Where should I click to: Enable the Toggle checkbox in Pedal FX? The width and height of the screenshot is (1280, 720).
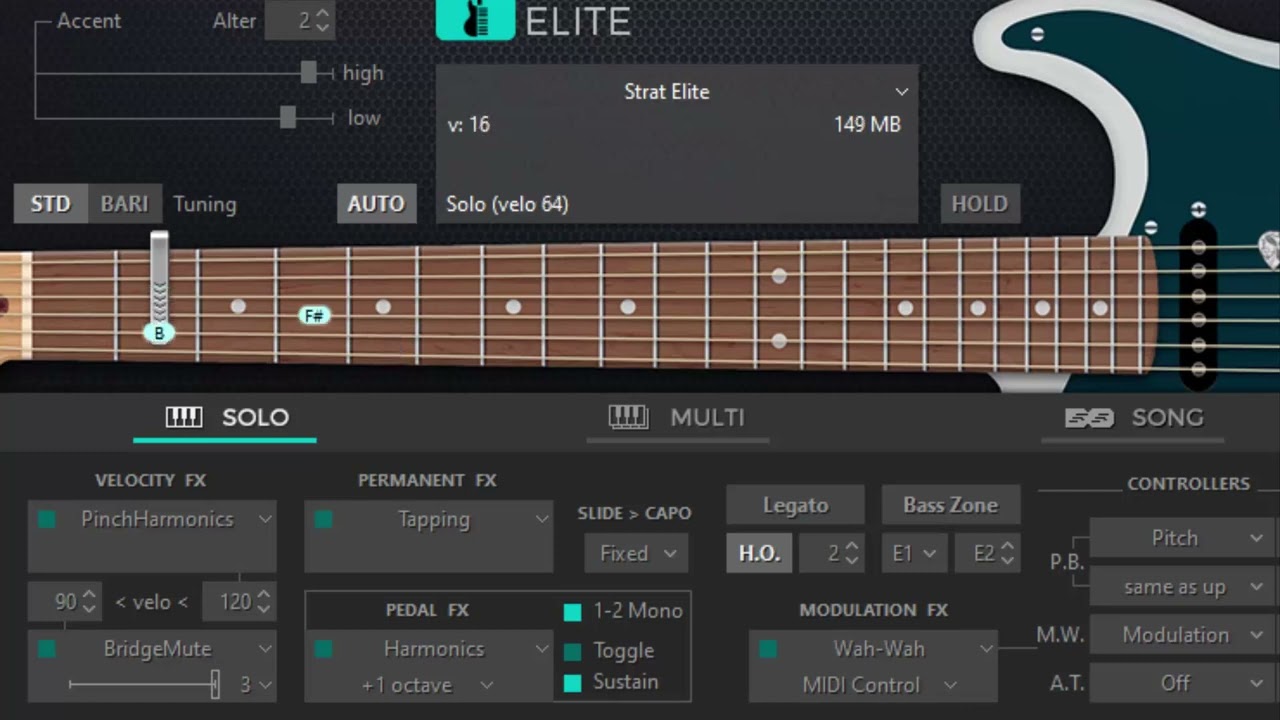(572, 652)
